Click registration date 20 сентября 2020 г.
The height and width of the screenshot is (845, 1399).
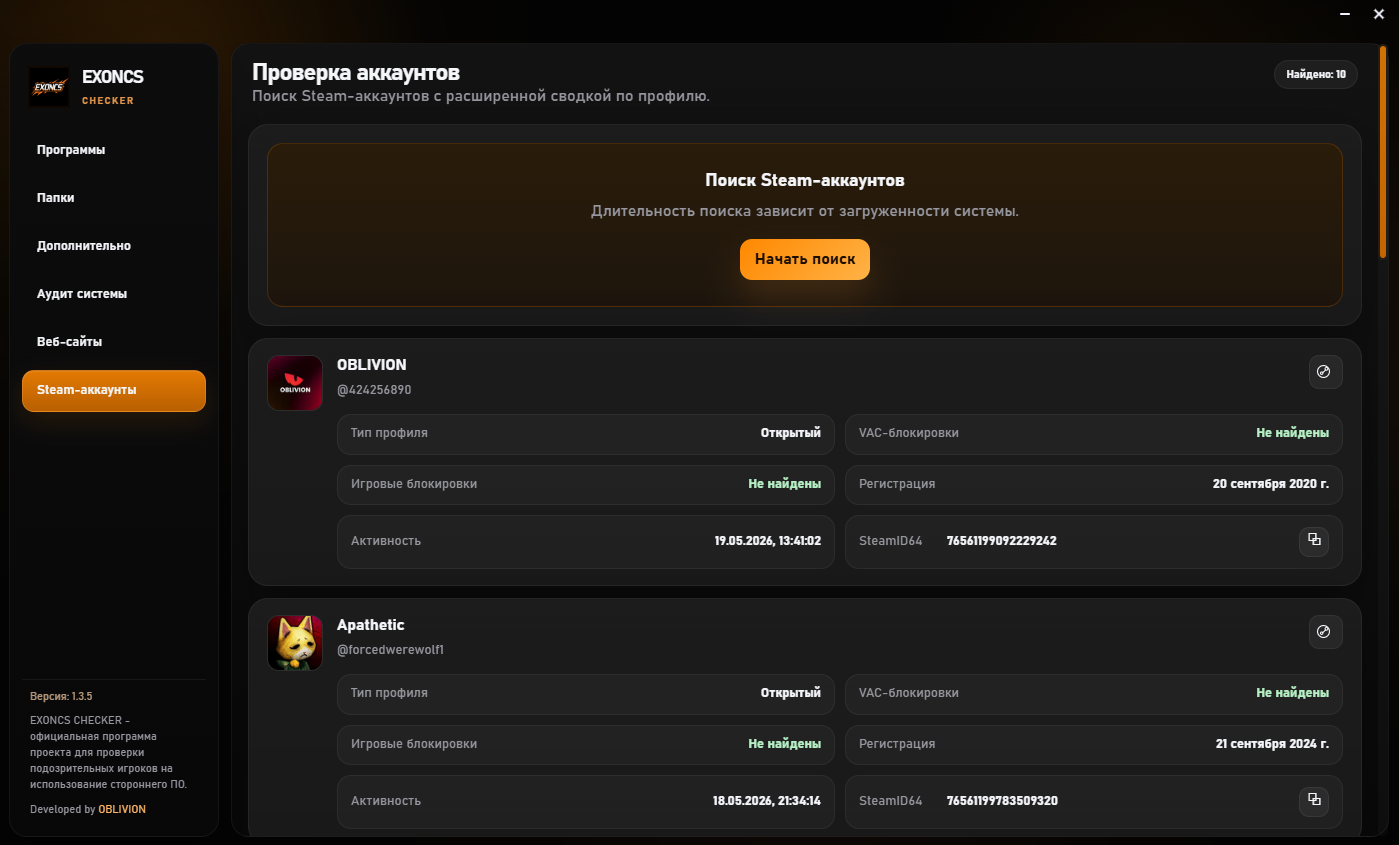coord(1271,484)
